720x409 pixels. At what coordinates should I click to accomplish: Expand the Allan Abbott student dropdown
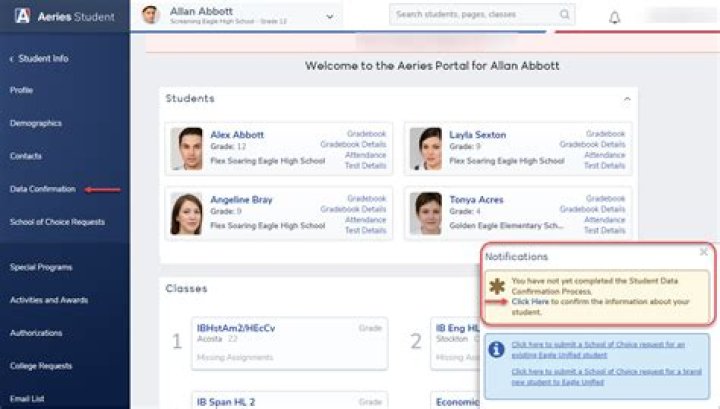[330, 17]
